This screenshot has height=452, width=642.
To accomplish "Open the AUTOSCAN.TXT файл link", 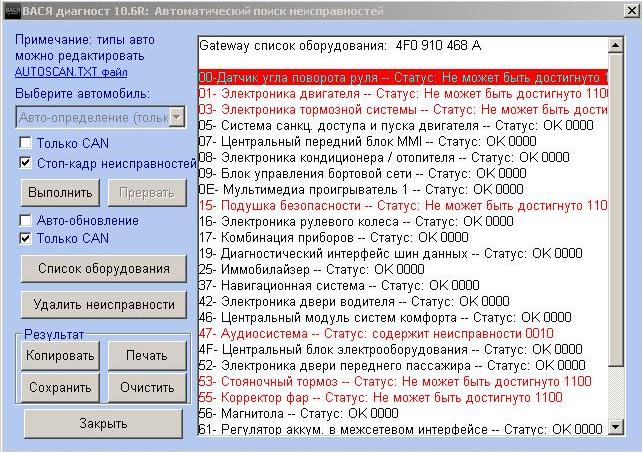I will tap(70, 72).
